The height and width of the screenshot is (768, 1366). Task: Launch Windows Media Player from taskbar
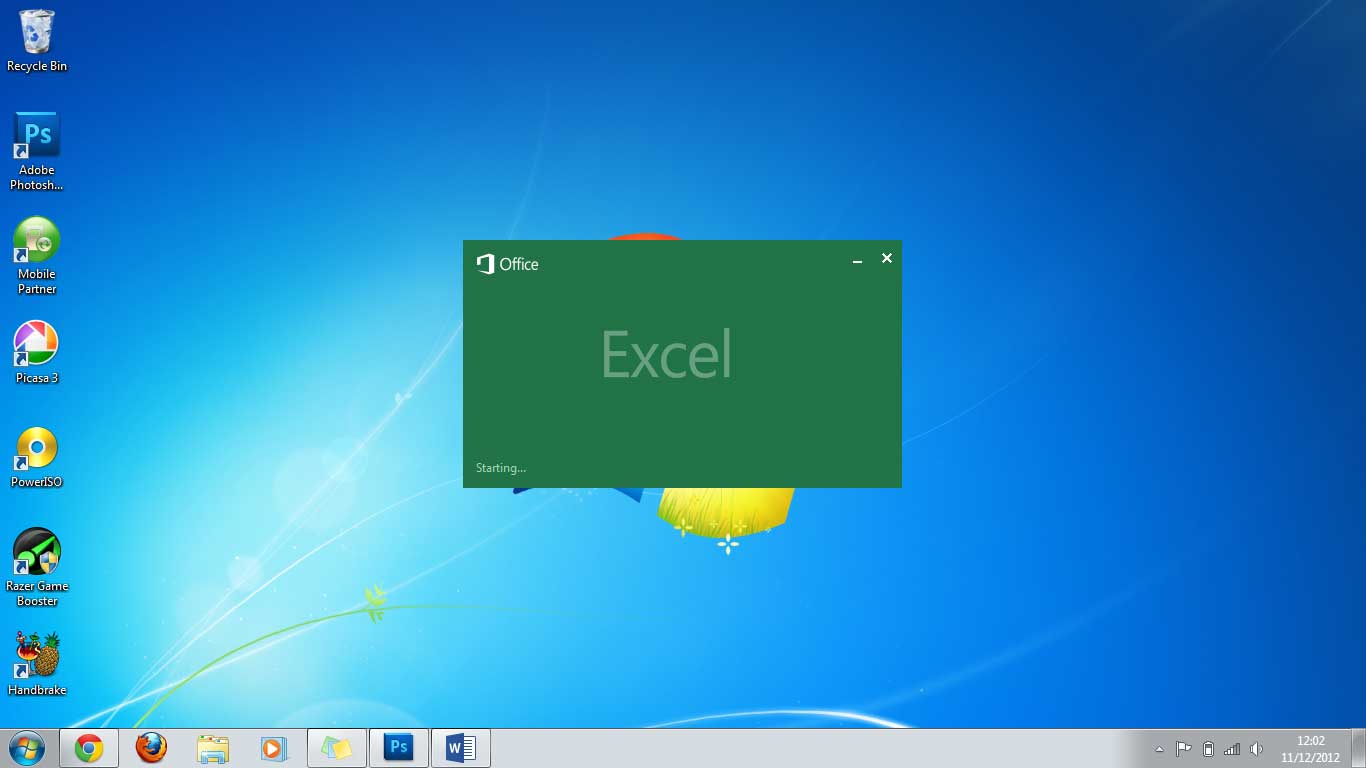(x=274, y=748)
